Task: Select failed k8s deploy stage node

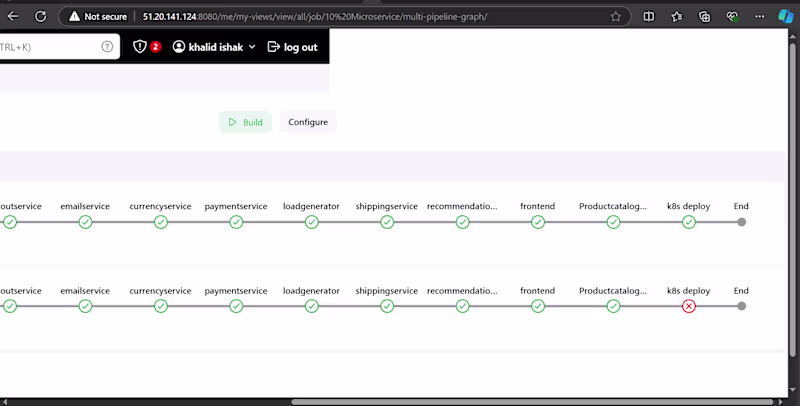Action: 689,306
